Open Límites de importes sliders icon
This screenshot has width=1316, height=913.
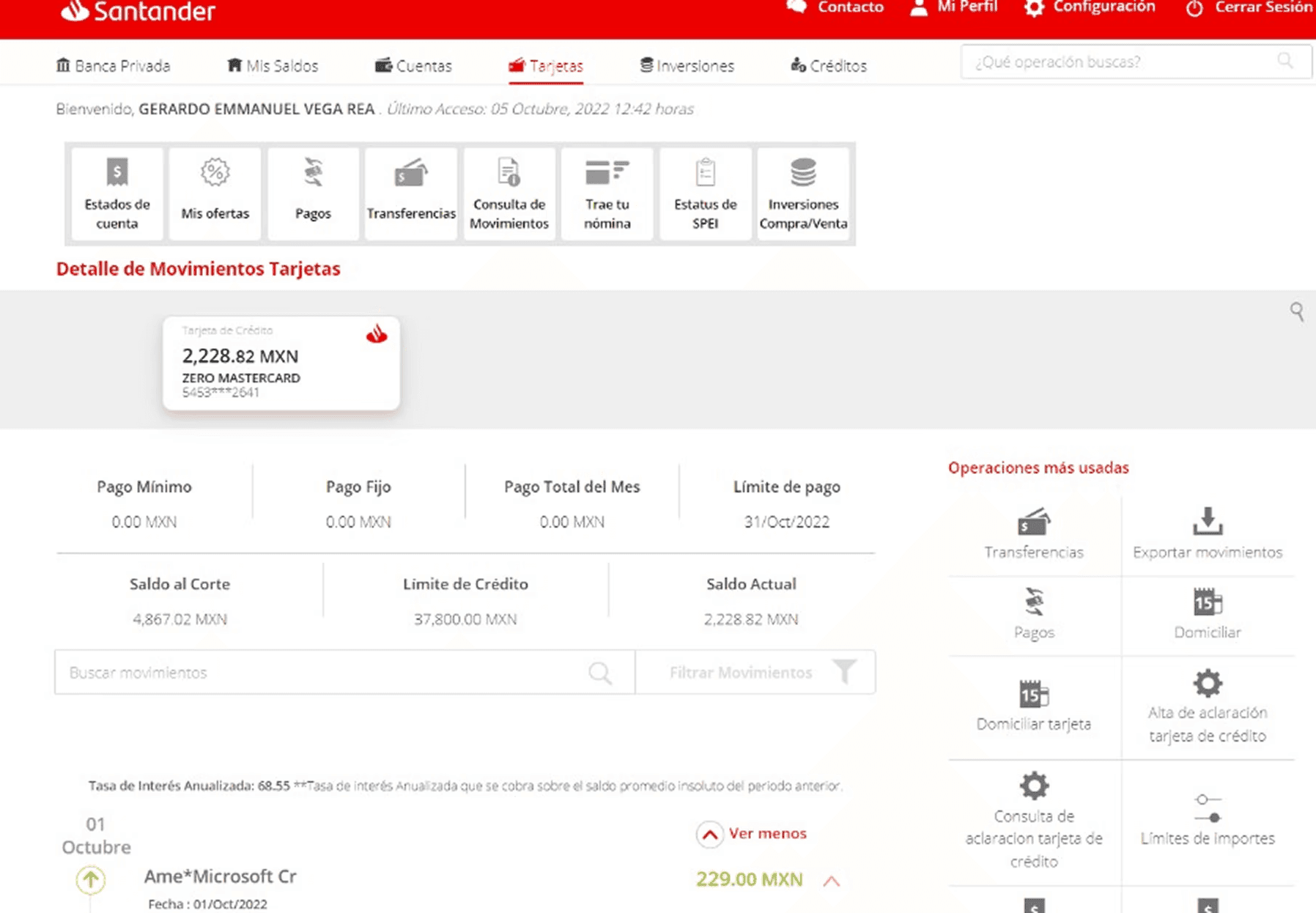[x=1208, y=808]
